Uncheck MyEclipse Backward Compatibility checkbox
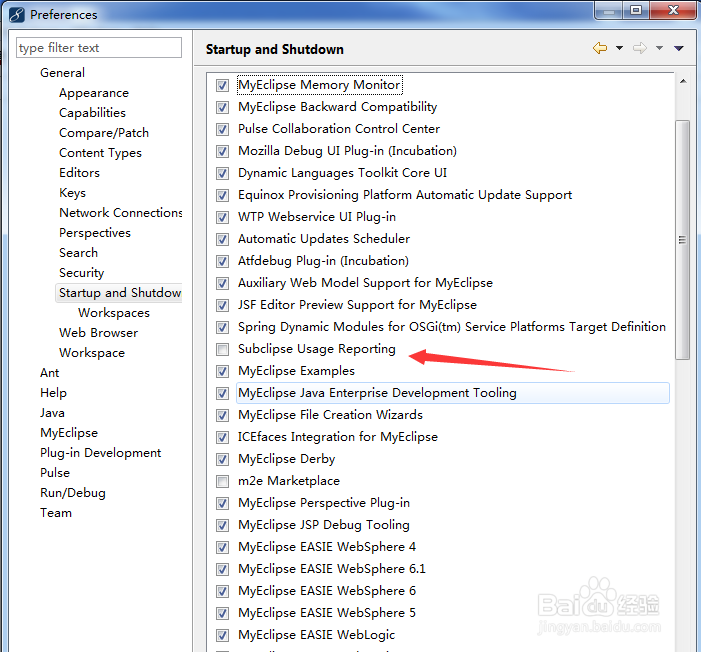The image size is (701, 652). click(x=222, y=107)
